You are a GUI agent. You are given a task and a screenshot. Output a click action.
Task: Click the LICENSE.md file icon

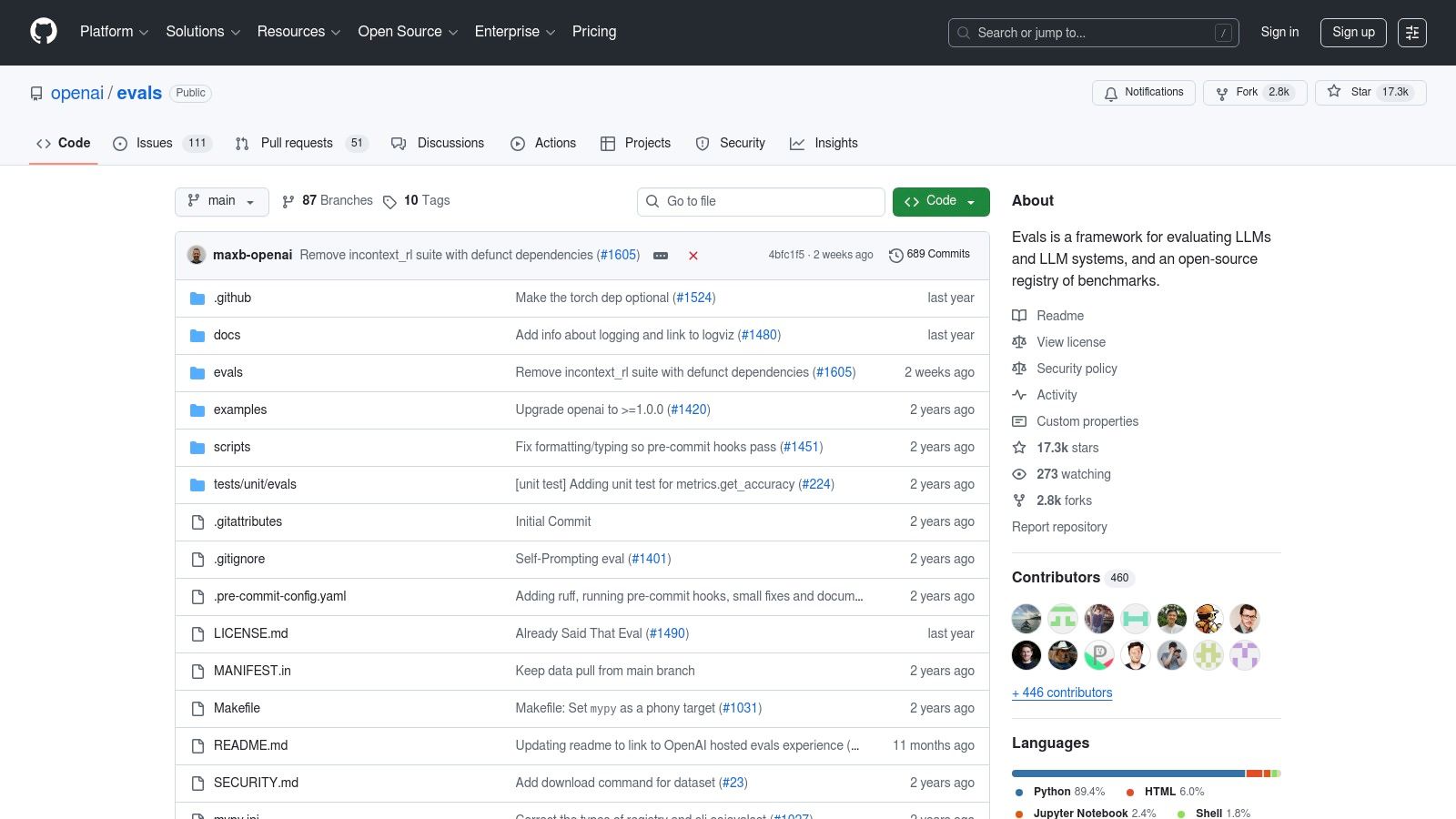[x=197, y=634]
